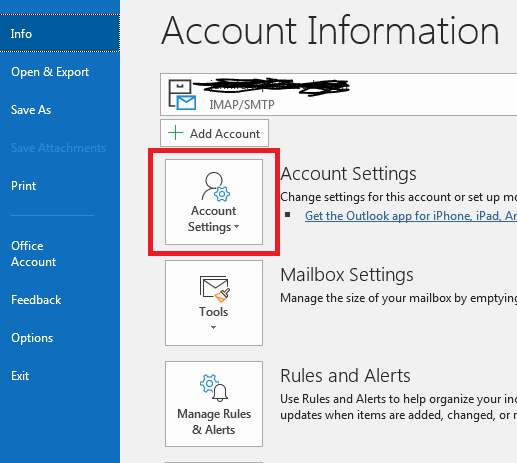The width and height of the screenshot is (517, 463).
Task: Click the Account Settings section heading
Action: point(348,174)
